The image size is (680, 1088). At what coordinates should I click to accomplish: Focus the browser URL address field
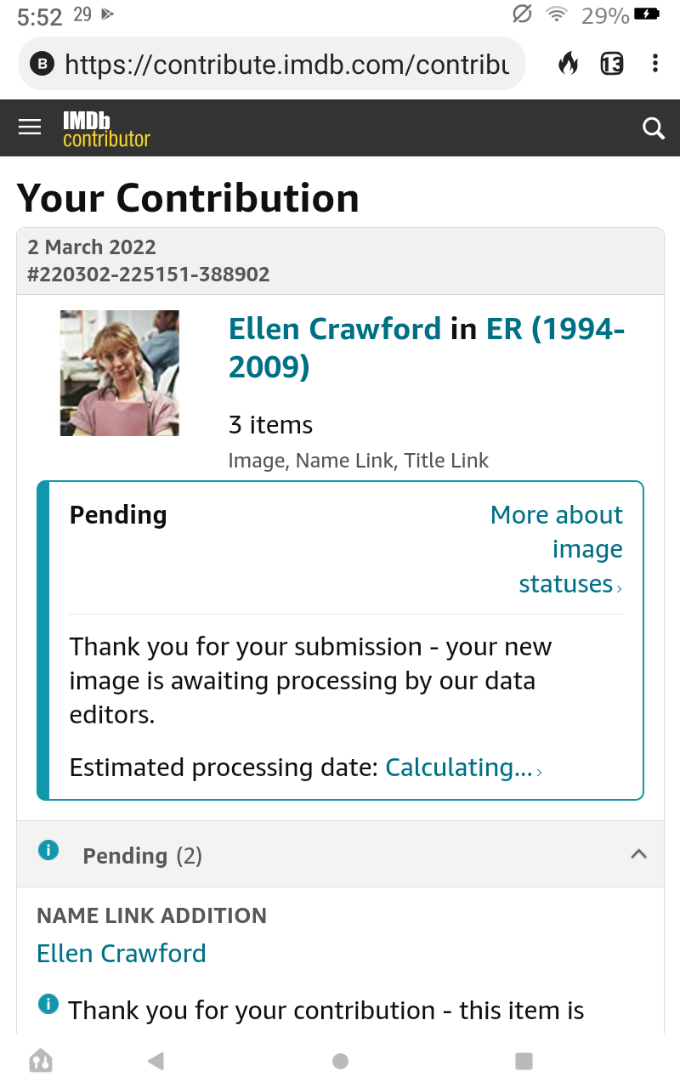click(287, 64)
